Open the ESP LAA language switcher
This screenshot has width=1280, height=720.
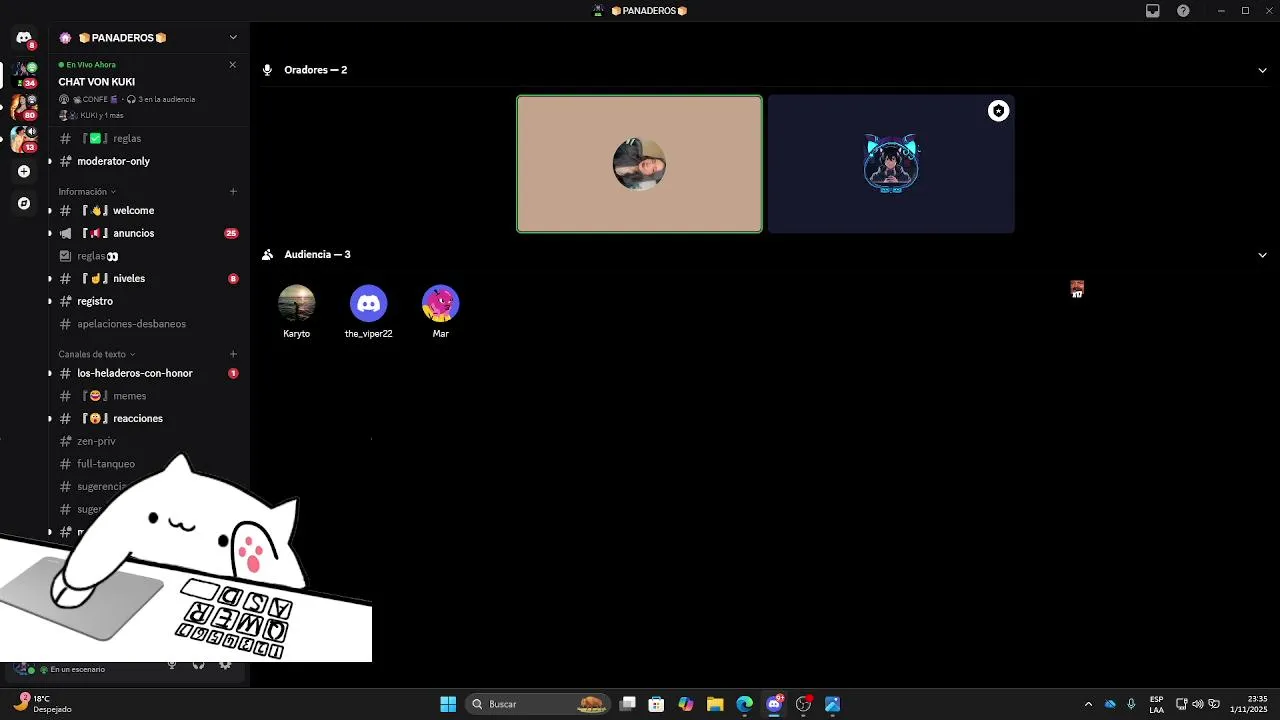click(x=1156, y=704)
